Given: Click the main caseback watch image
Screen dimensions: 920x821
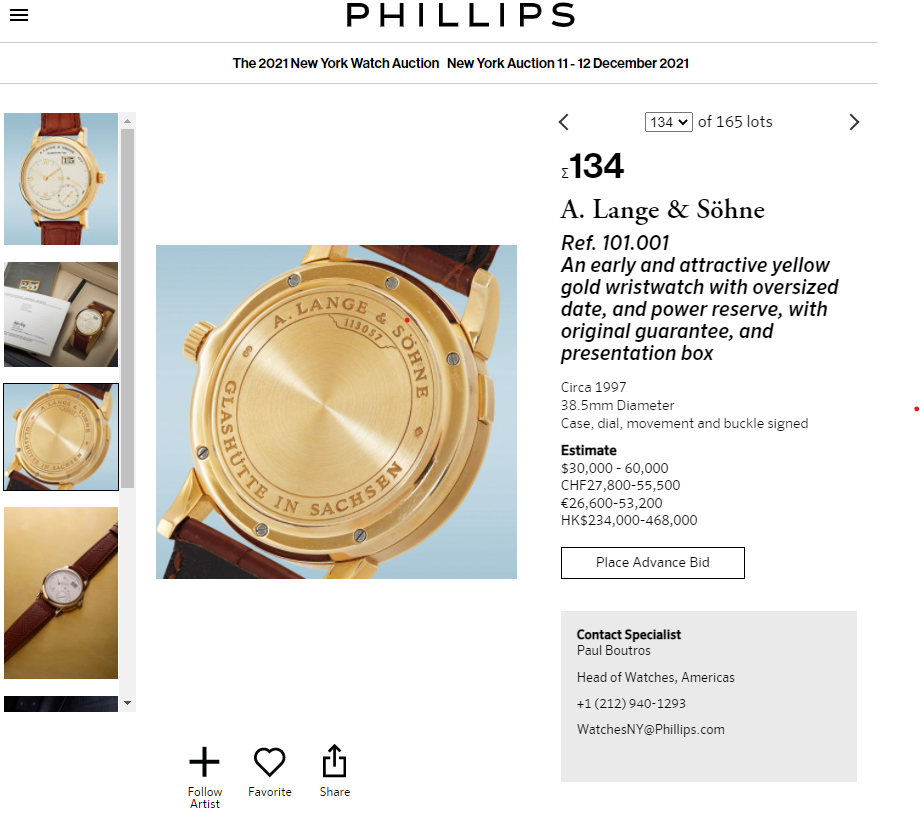Looking at the screenshot, I should pos(336,412).
